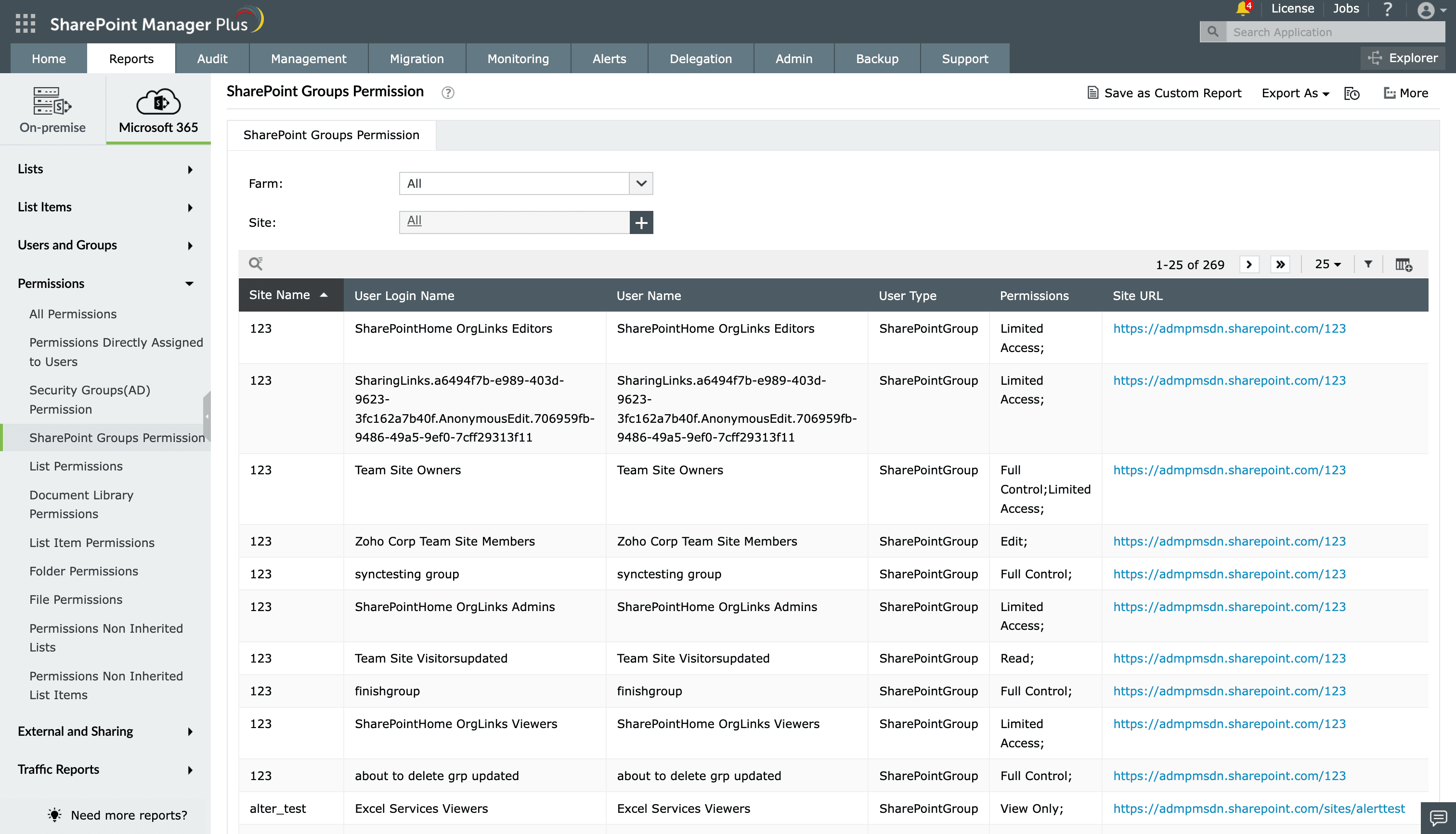
Task: Open the All Permissions report
Action: click(x=73, y=314)
